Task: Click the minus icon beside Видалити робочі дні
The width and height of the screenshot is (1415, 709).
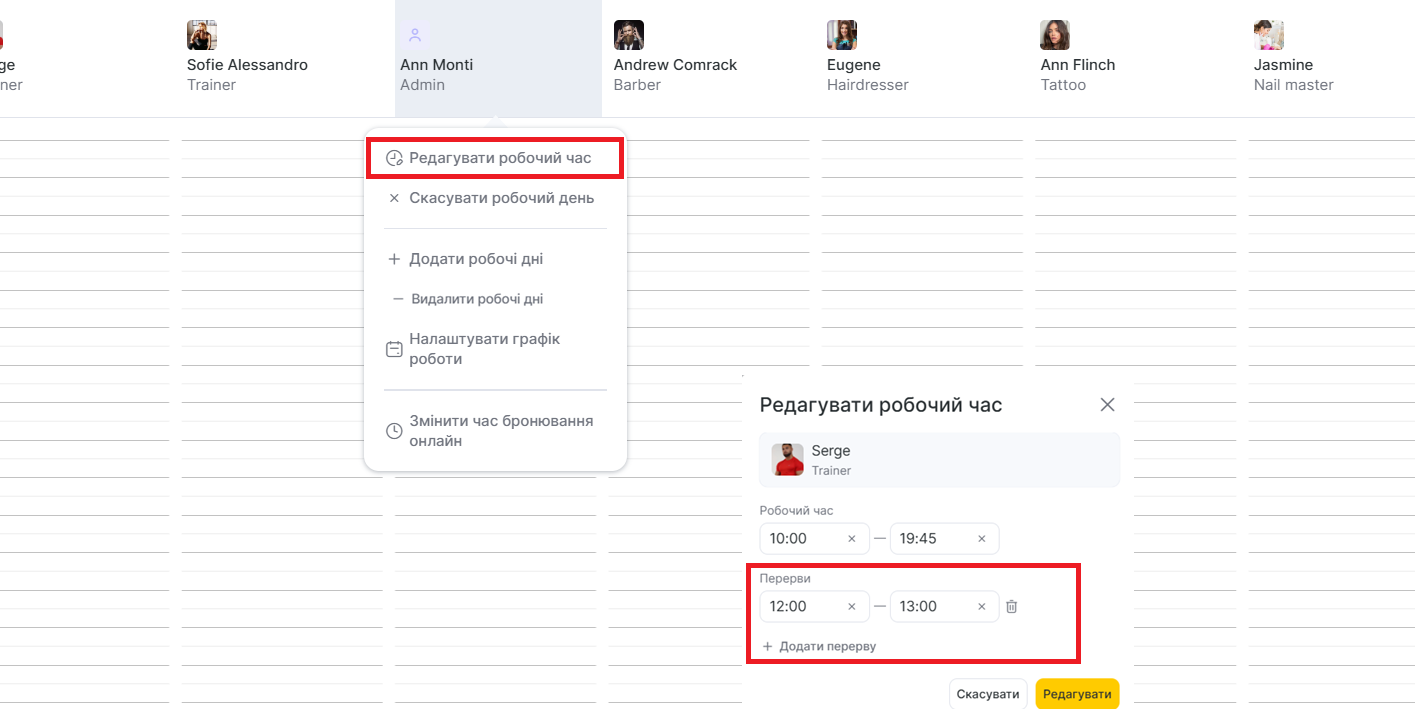Action: pyautogui.click(x=398, y=299)
